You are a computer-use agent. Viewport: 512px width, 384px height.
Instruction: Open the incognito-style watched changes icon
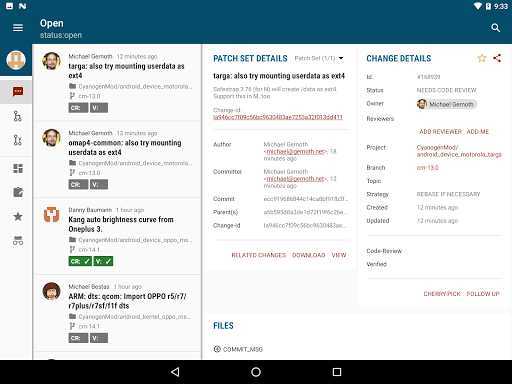[18, 240]
